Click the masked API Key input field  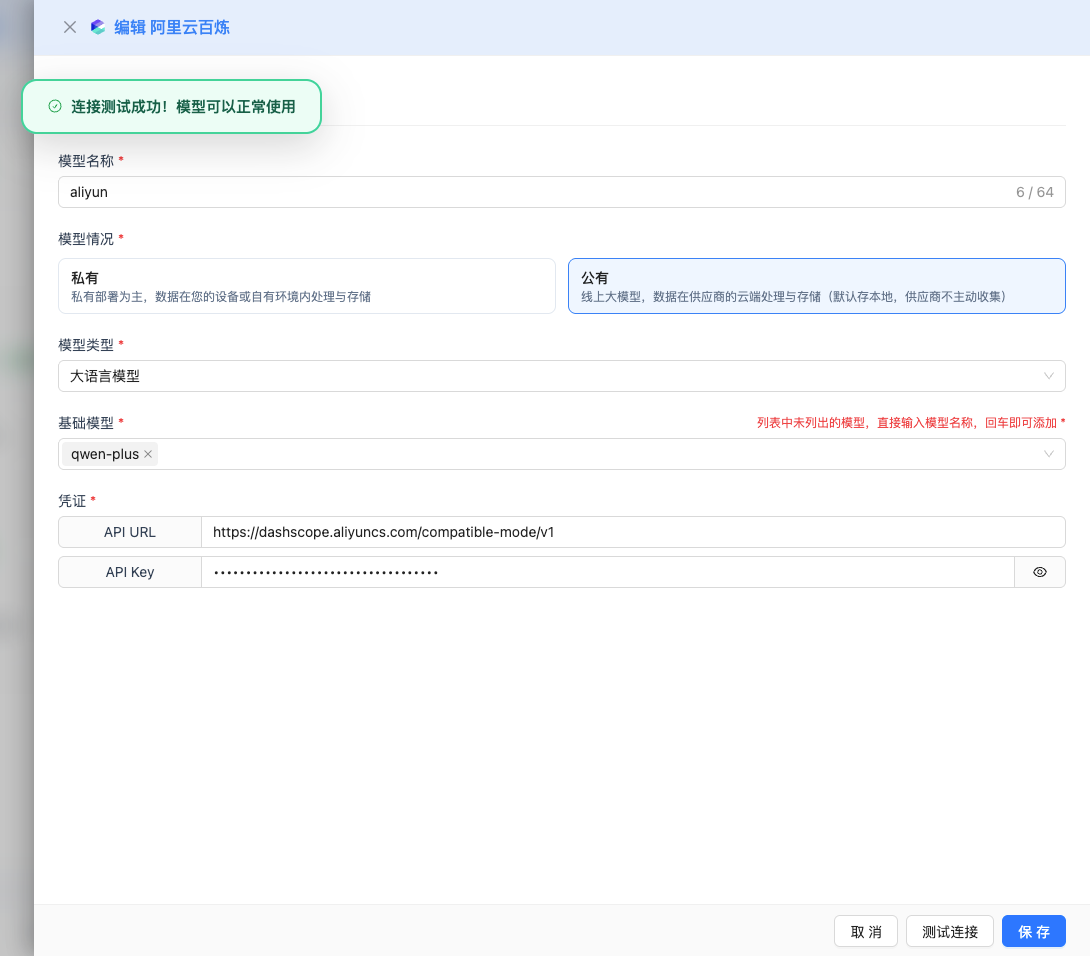(606, 572)
